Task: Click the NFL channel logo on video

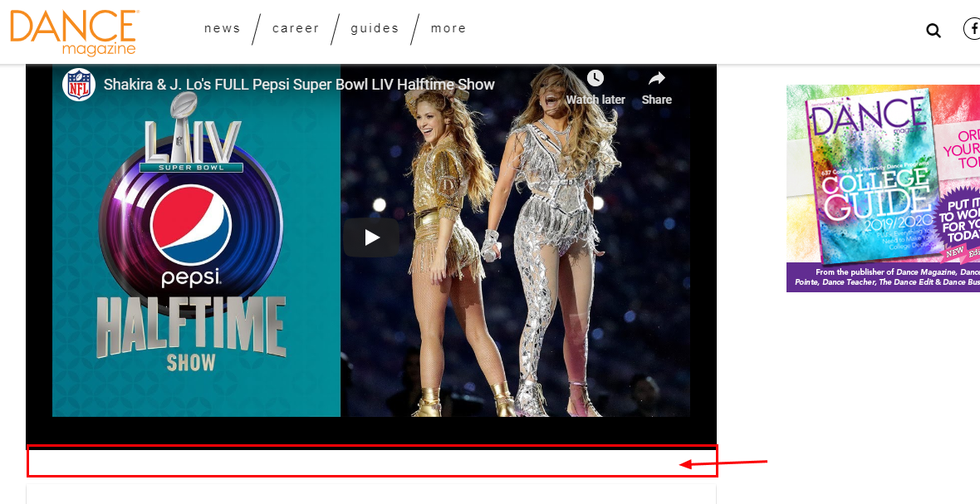Action: point(78,85)
